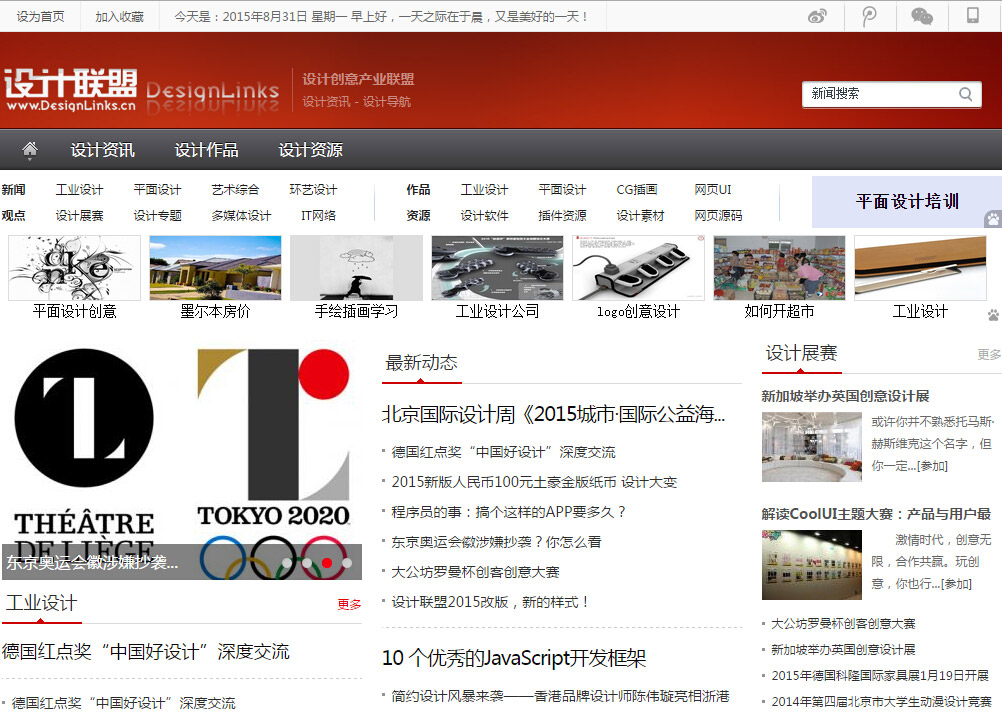Click the Singapore exhibition photo thumbnail
The width and height of the screenshot is (1002, 713).
click(812, 447)
